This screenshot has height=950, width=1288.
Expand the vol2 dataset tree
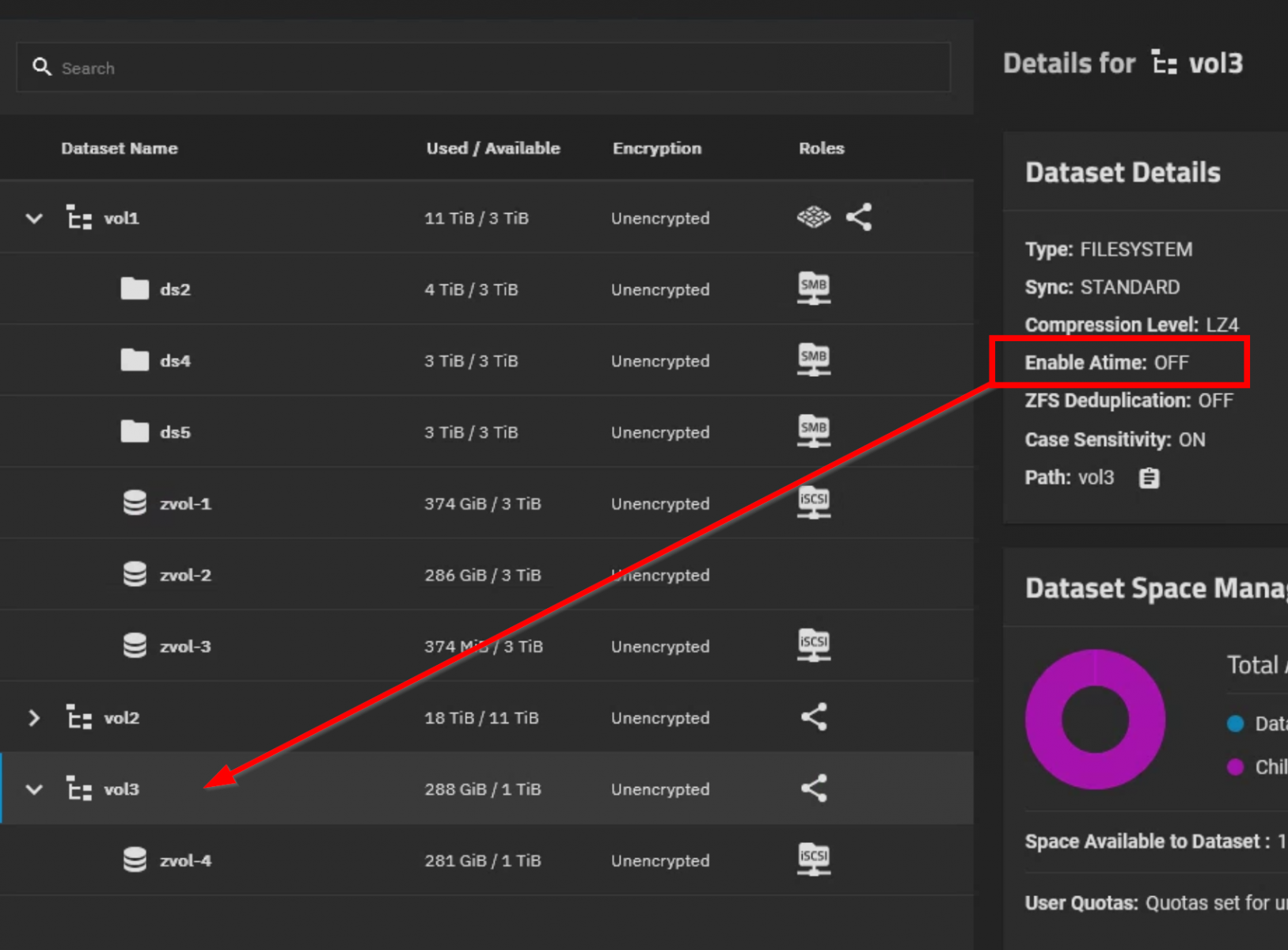[x=34, y=718]
